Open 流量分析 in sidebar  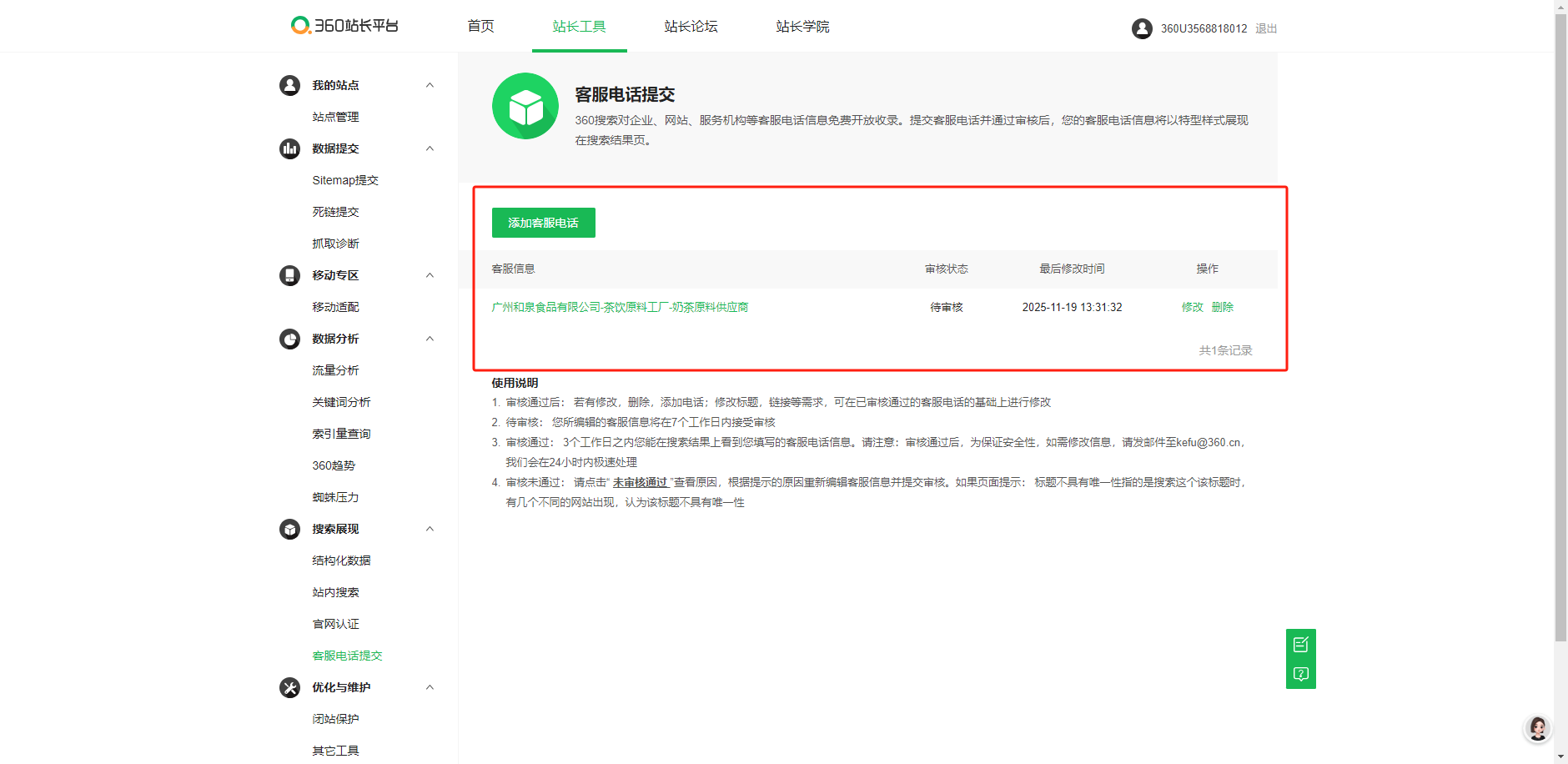[x=335, y=370]
